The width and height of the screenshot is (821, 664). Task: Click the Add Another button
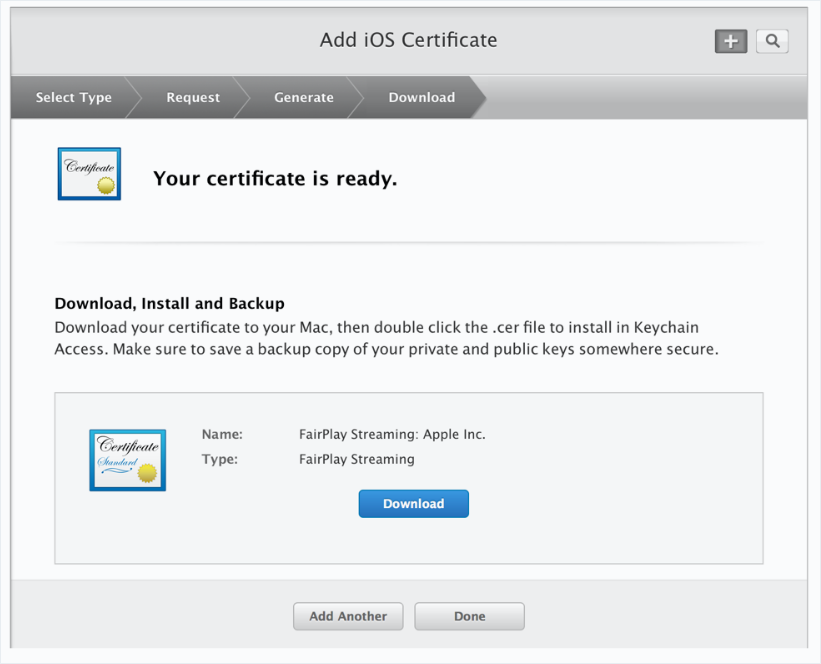[x=348, y=616]
